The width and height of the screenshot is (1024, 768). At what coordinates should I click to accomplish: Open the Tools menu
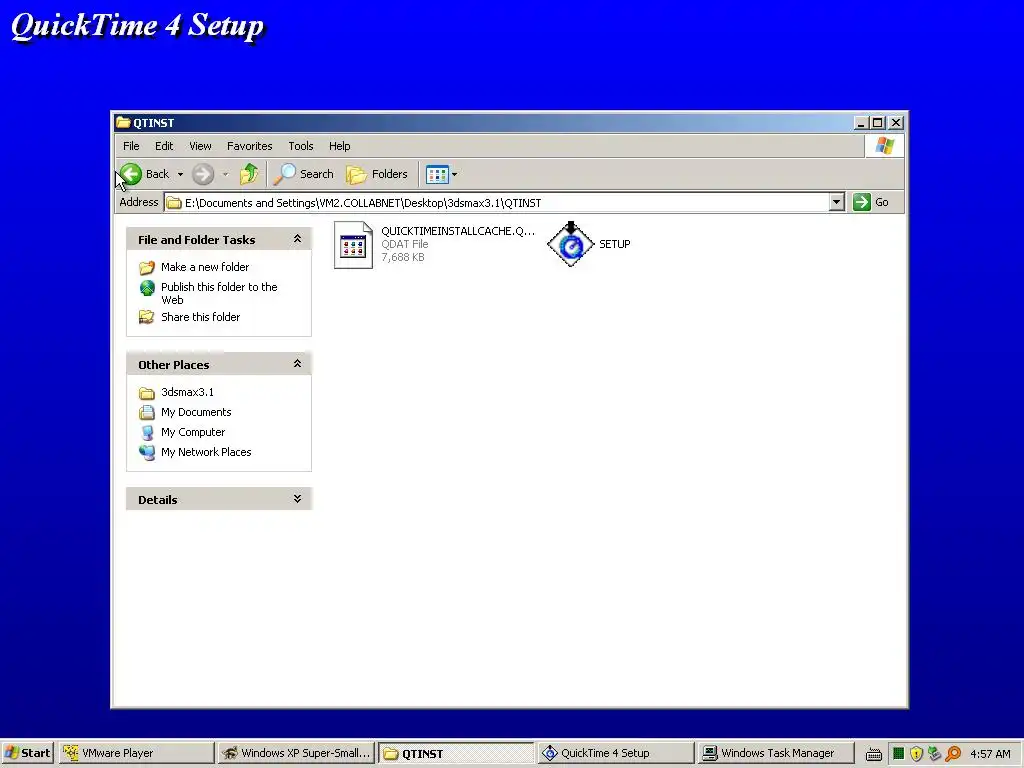pos(300,146)
